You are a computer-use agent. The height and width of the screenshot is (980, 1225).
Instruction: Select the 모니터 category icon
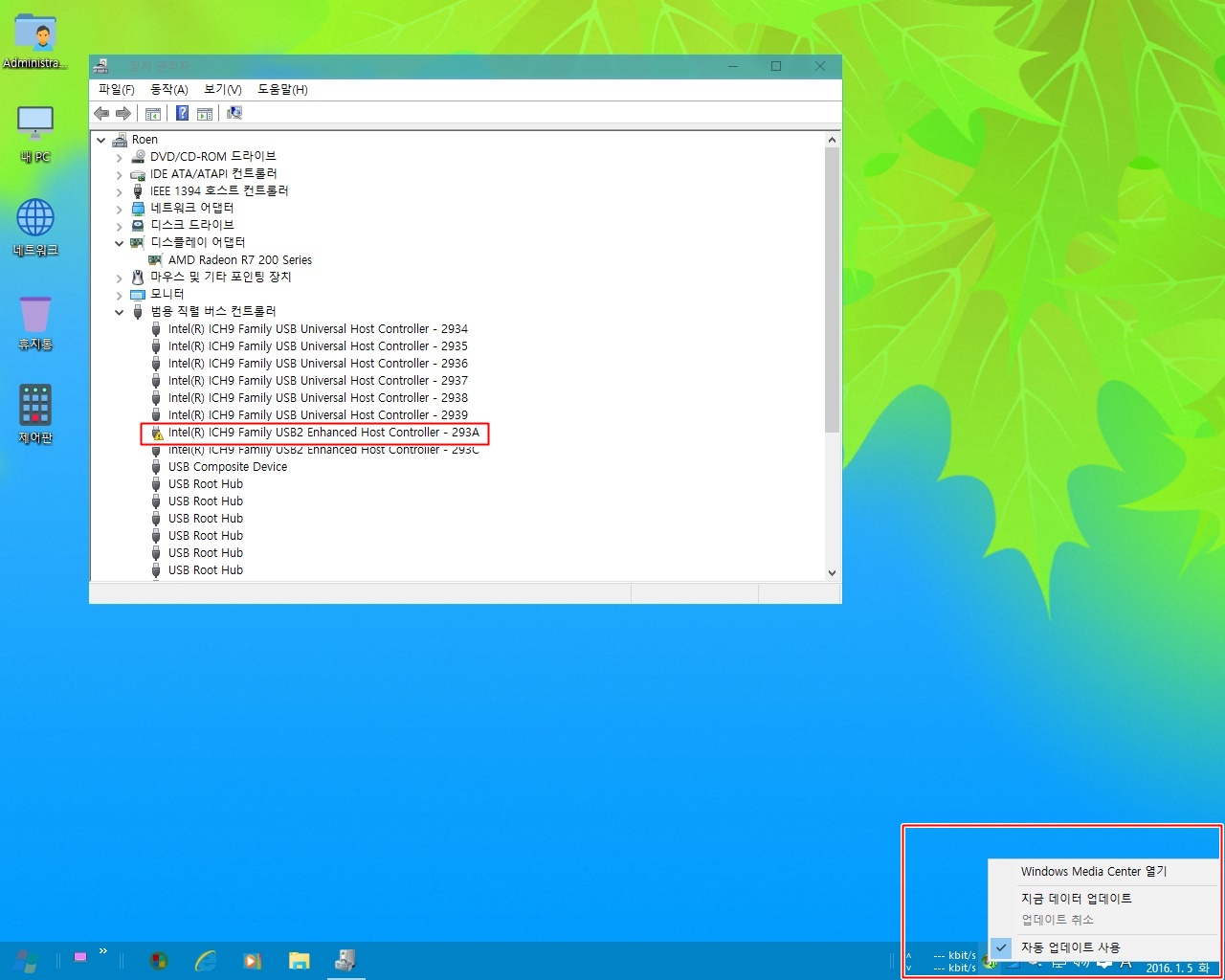pyautogui.click(x=138, y=295)
